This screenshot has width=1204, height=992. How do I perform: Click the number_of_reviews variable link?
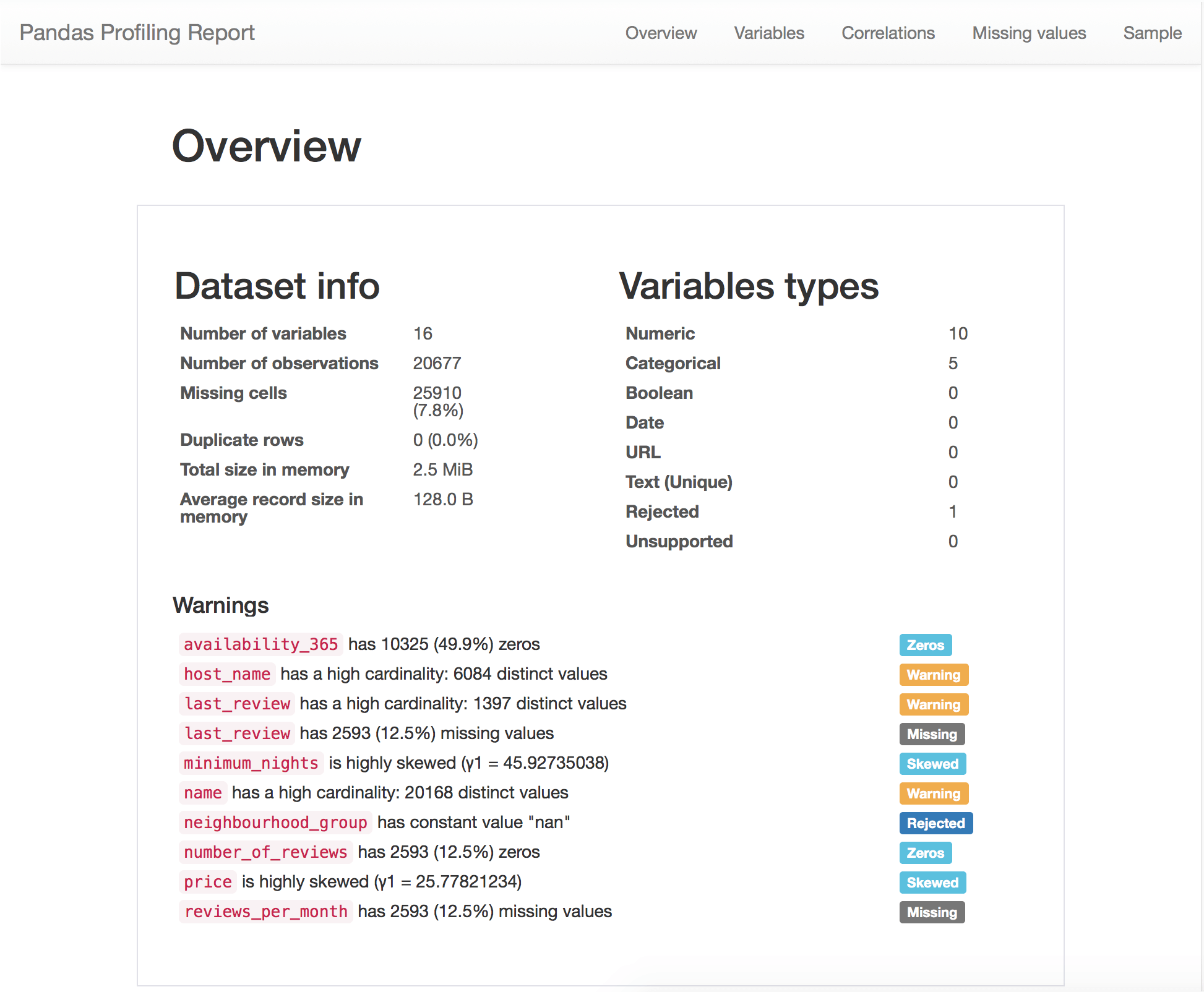[x=265, y=852]
